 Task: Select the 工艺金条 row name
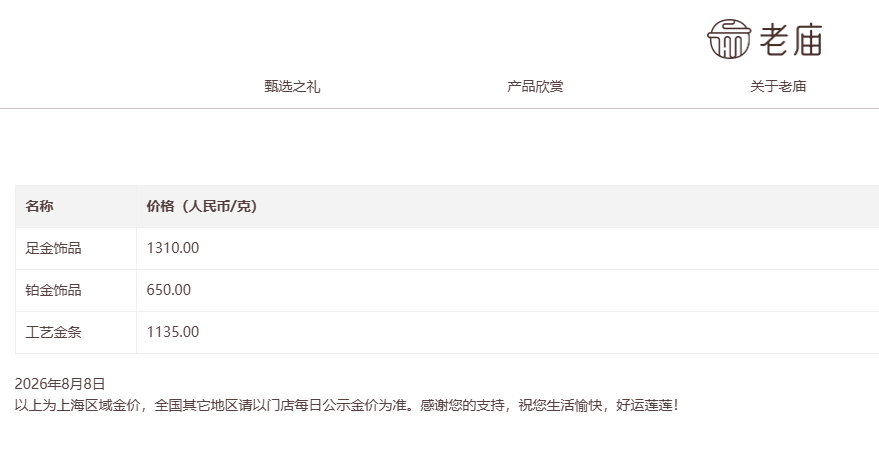point(53,332)
